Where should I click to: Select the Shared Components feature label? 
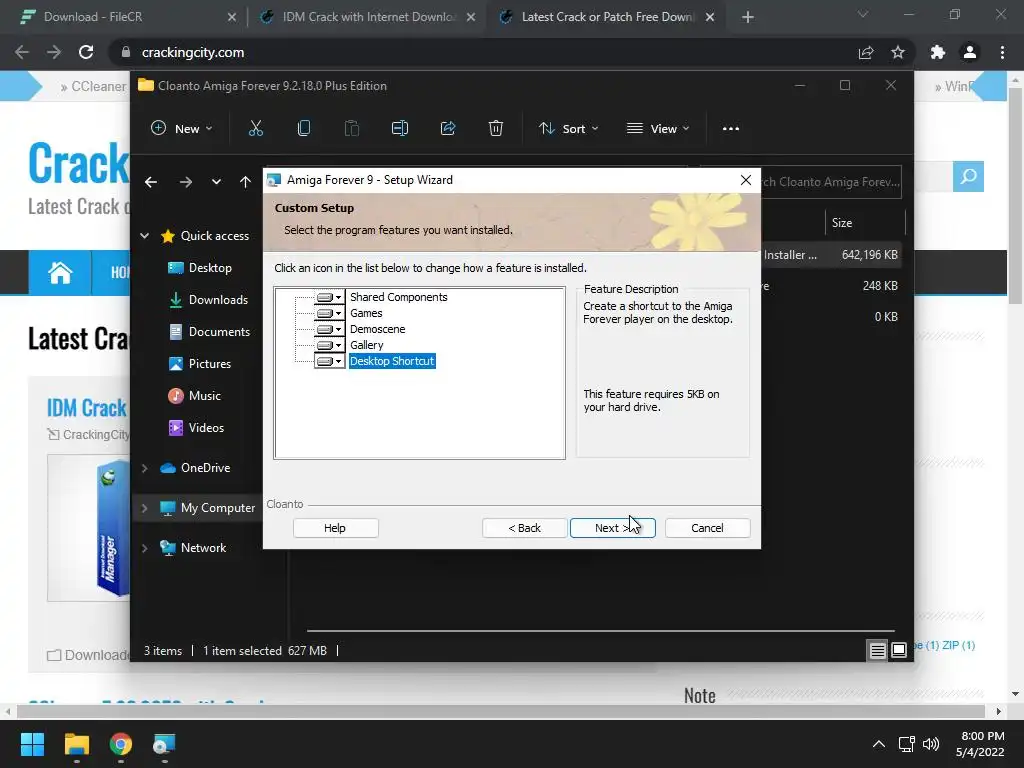(398, 297)
